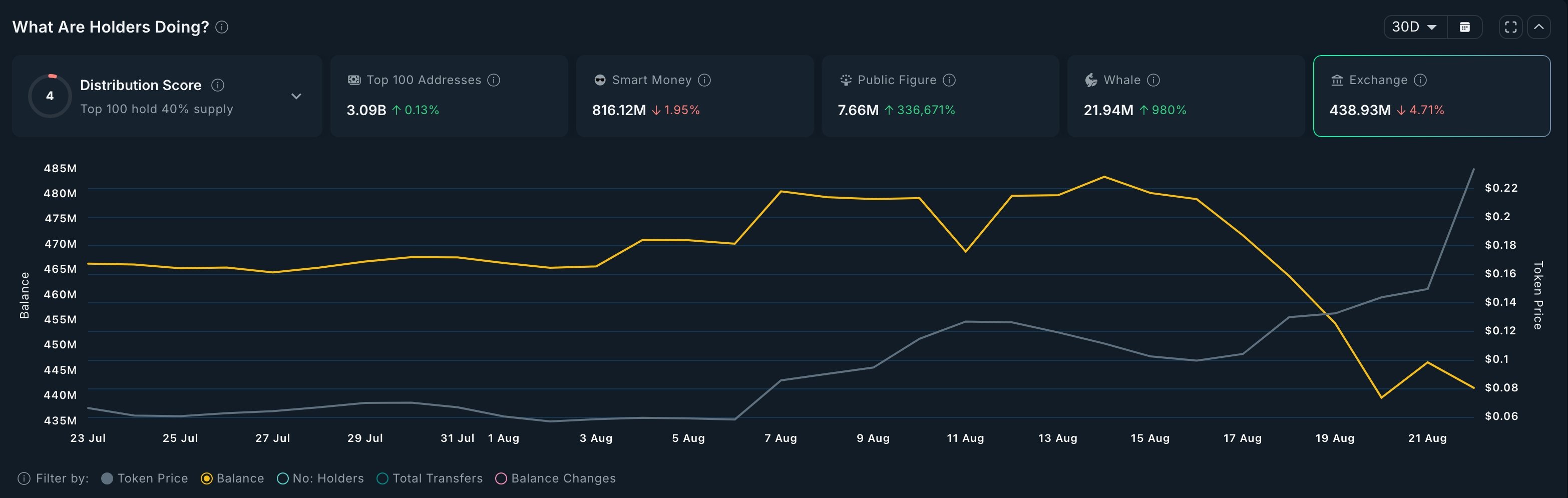This screenshot has width=1568, height=498.
Task: Click the Smart Money skull icon
Action: 599,80
